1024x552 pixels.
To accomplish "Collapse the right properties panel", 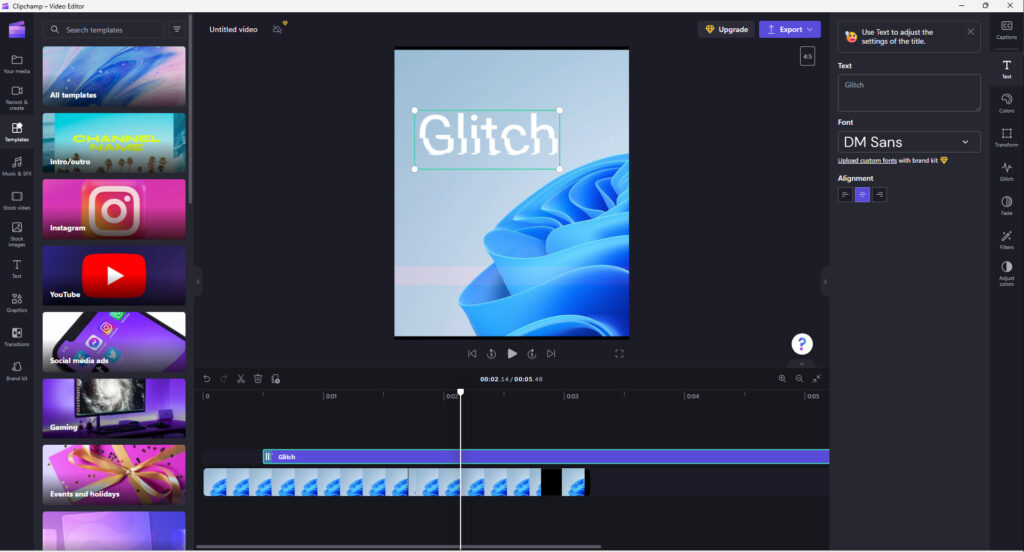I will [825, 282].
